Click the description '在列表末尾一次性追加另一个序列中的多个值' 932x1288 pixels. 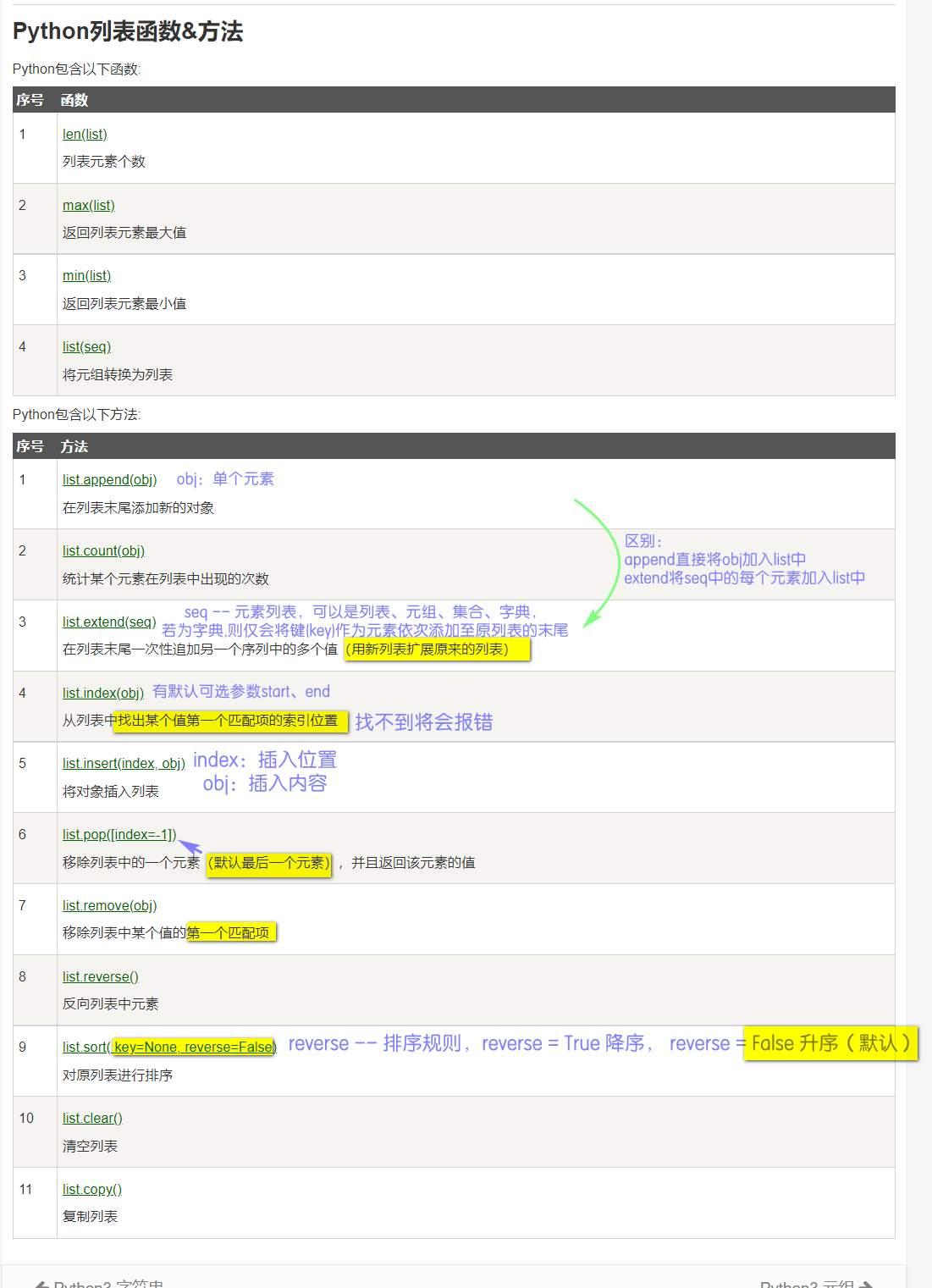click(x=200, y=649)
